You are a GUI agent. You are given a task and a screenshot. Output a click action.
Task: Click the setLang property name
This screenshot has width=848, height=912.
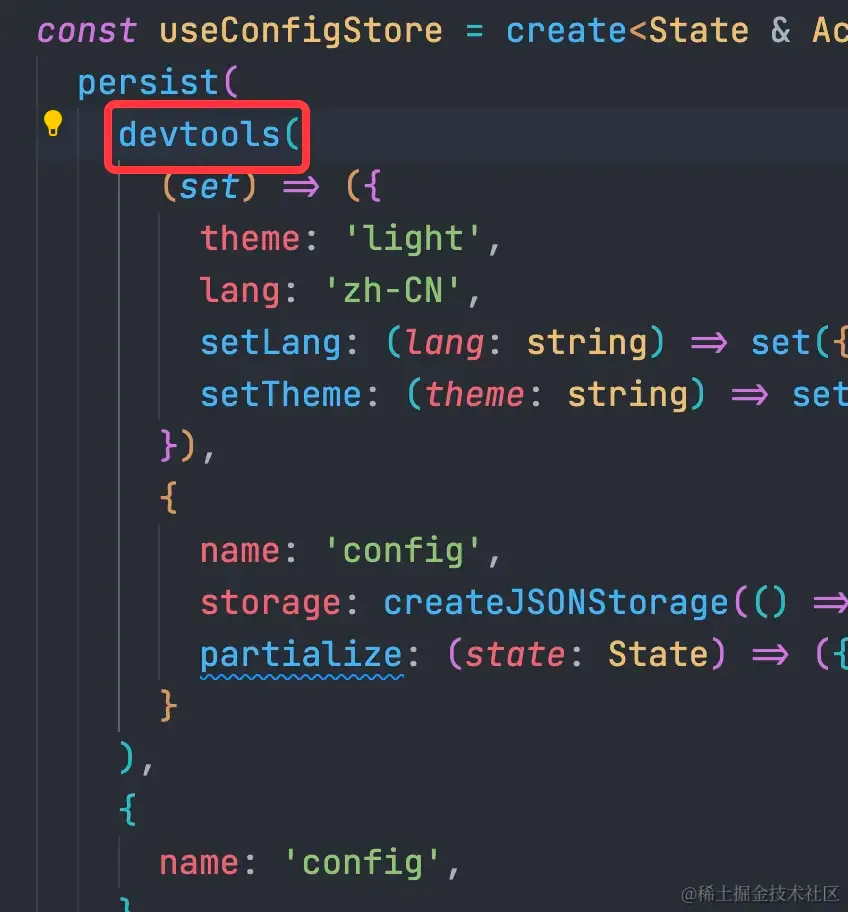[270, 343]
